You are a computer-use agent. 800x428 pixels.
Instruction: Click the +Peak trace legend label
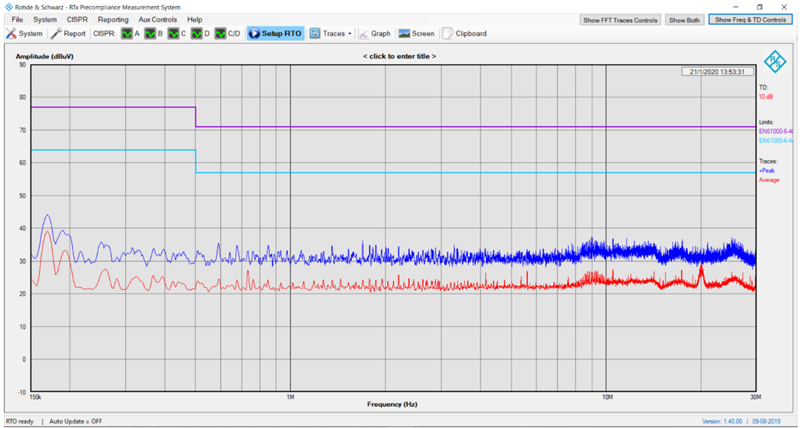pos(767,171)
